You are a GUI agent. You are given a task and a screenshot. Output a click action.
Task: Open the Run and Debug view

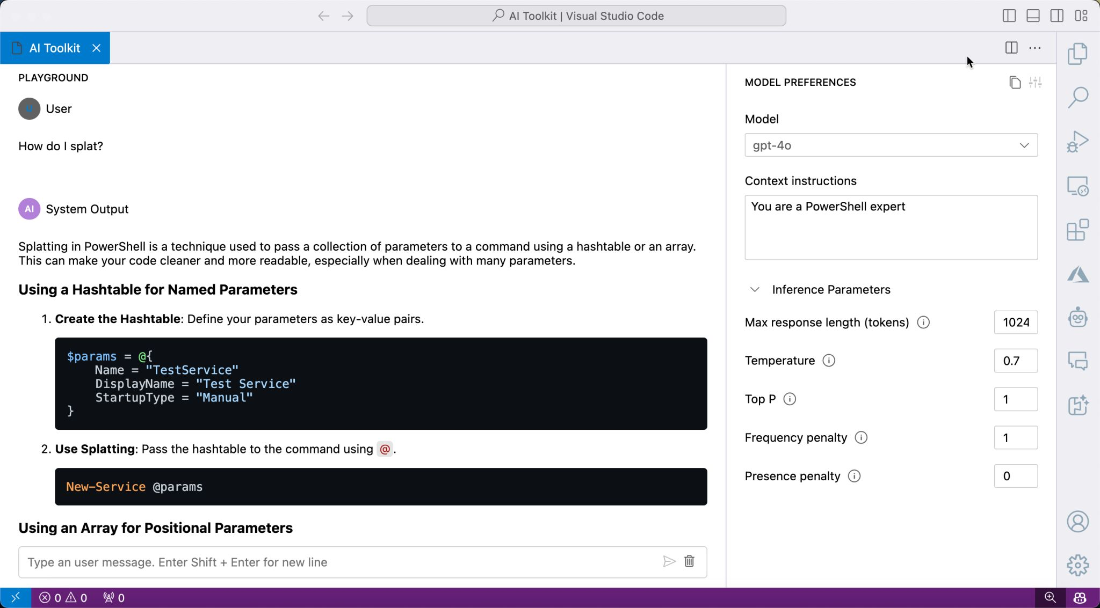pos(1078,142)
